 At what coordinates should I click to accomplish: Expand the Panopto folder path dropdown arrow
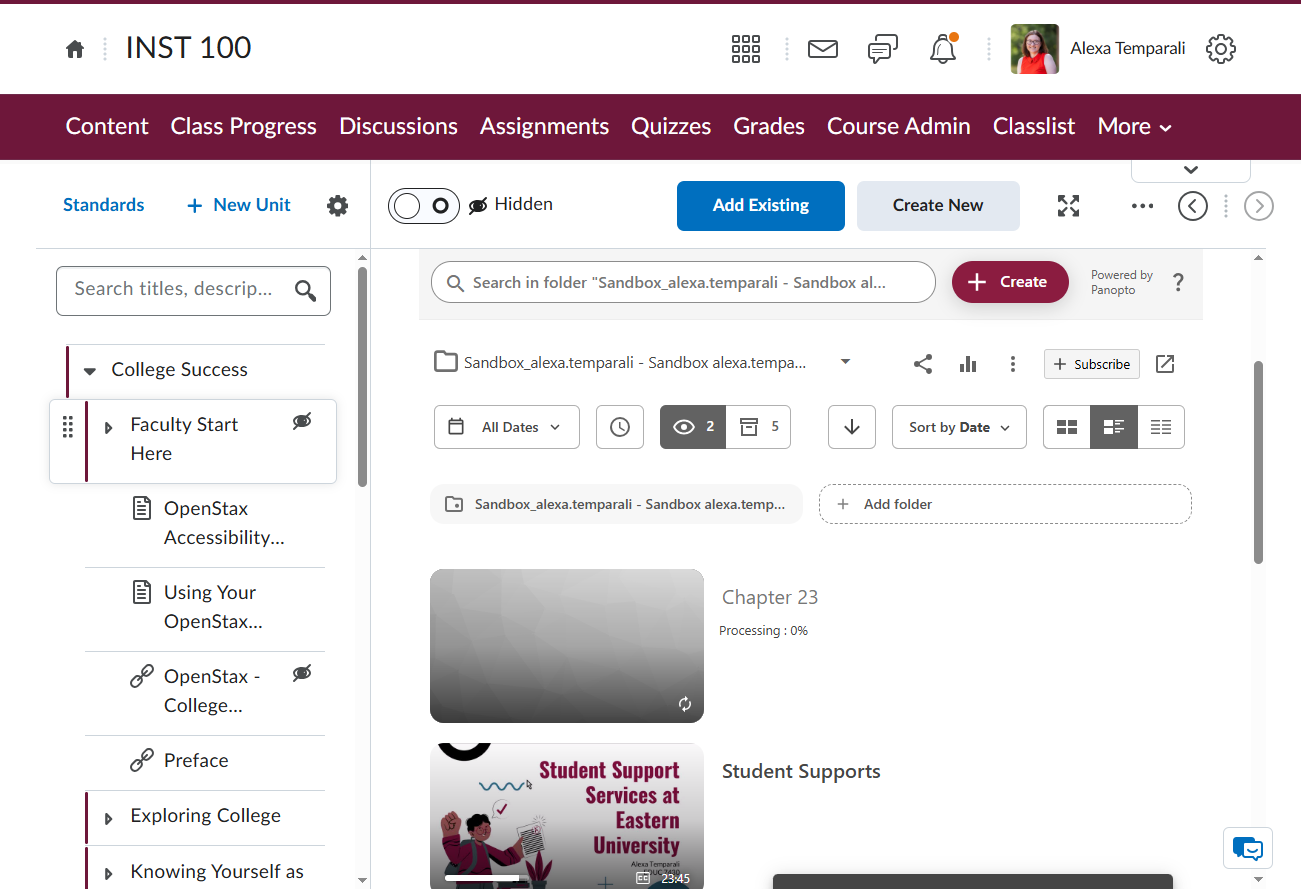click(x=846, y=362)
